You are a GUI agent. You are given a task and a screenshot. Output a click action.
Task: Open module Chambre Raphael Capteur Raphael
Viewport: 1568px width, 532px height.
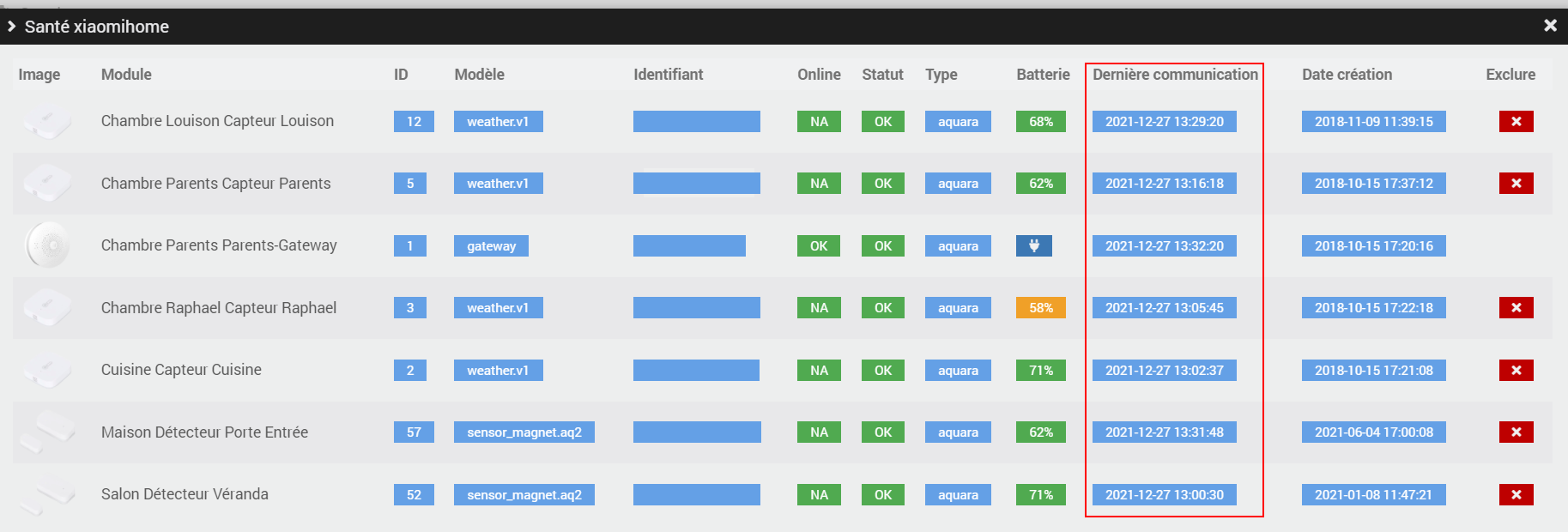pos(219,308)
